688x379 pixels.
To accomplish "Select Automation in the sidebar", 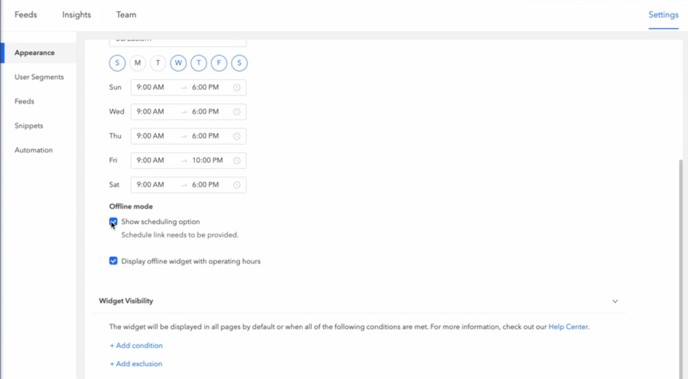I will click(33, 150).
